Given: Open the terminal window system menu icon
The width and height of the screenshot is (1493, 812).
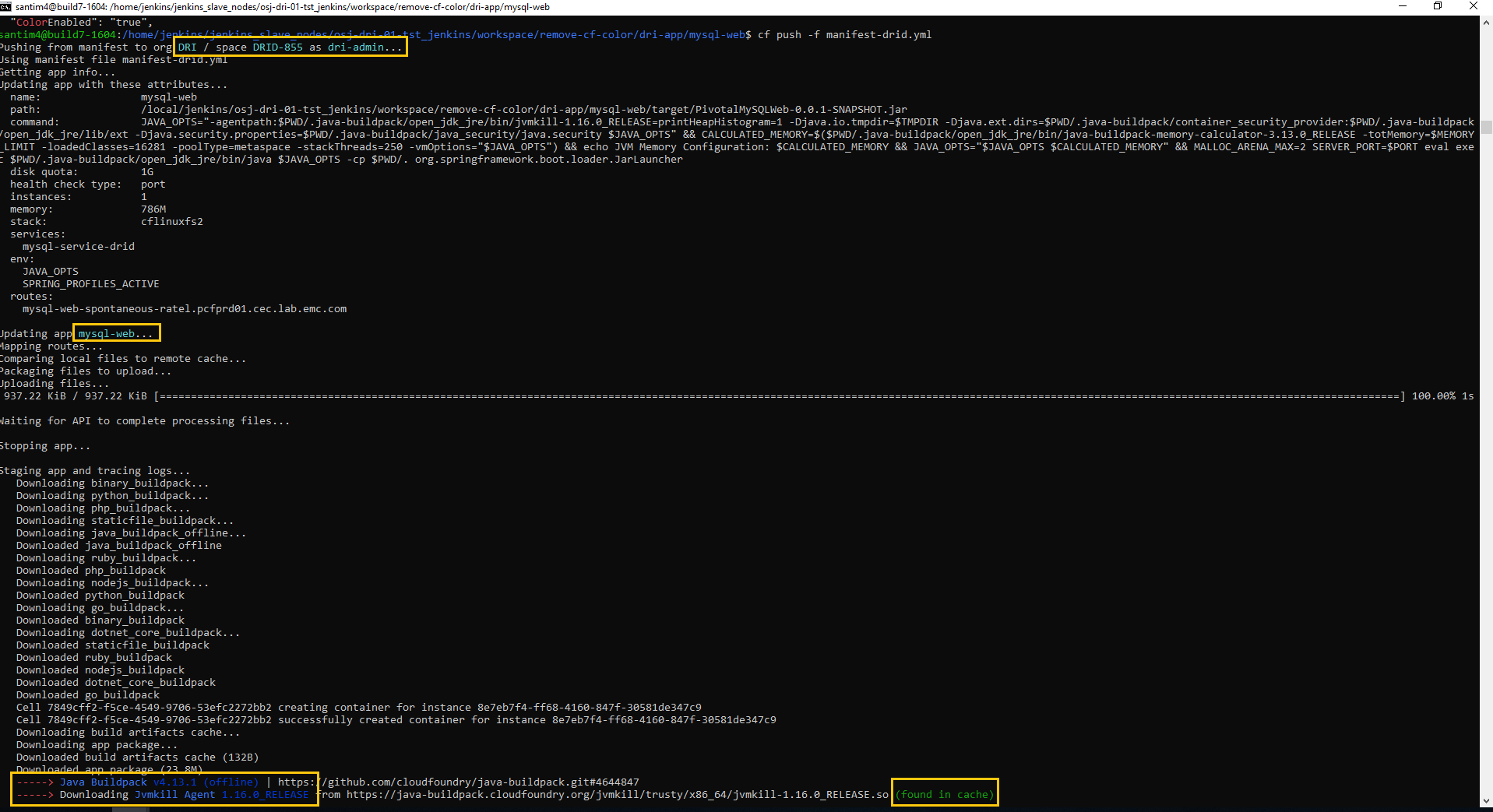Looking at the screenshot, I should pyautogui.click(x=5, y=6).
